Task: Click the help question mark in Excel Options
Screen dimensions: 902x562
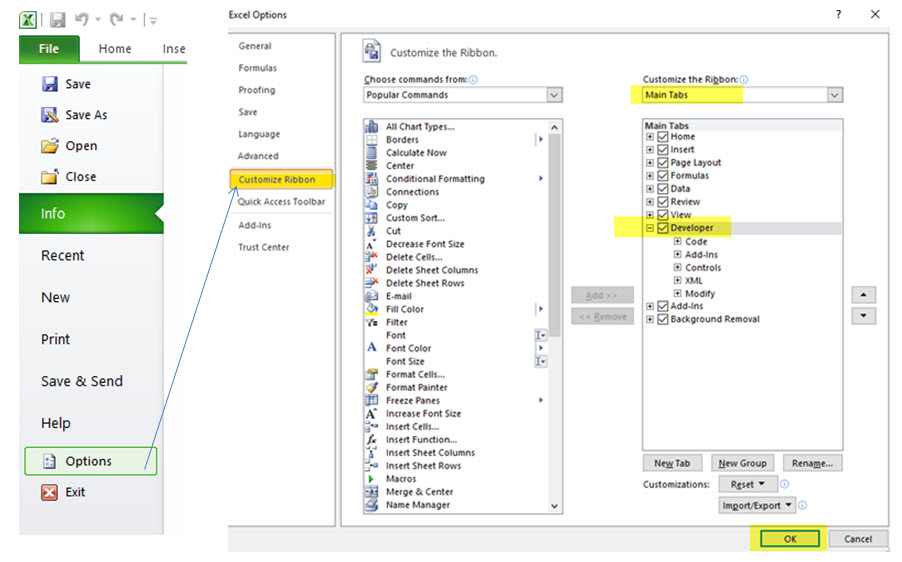Action: (x=839, y=14)
